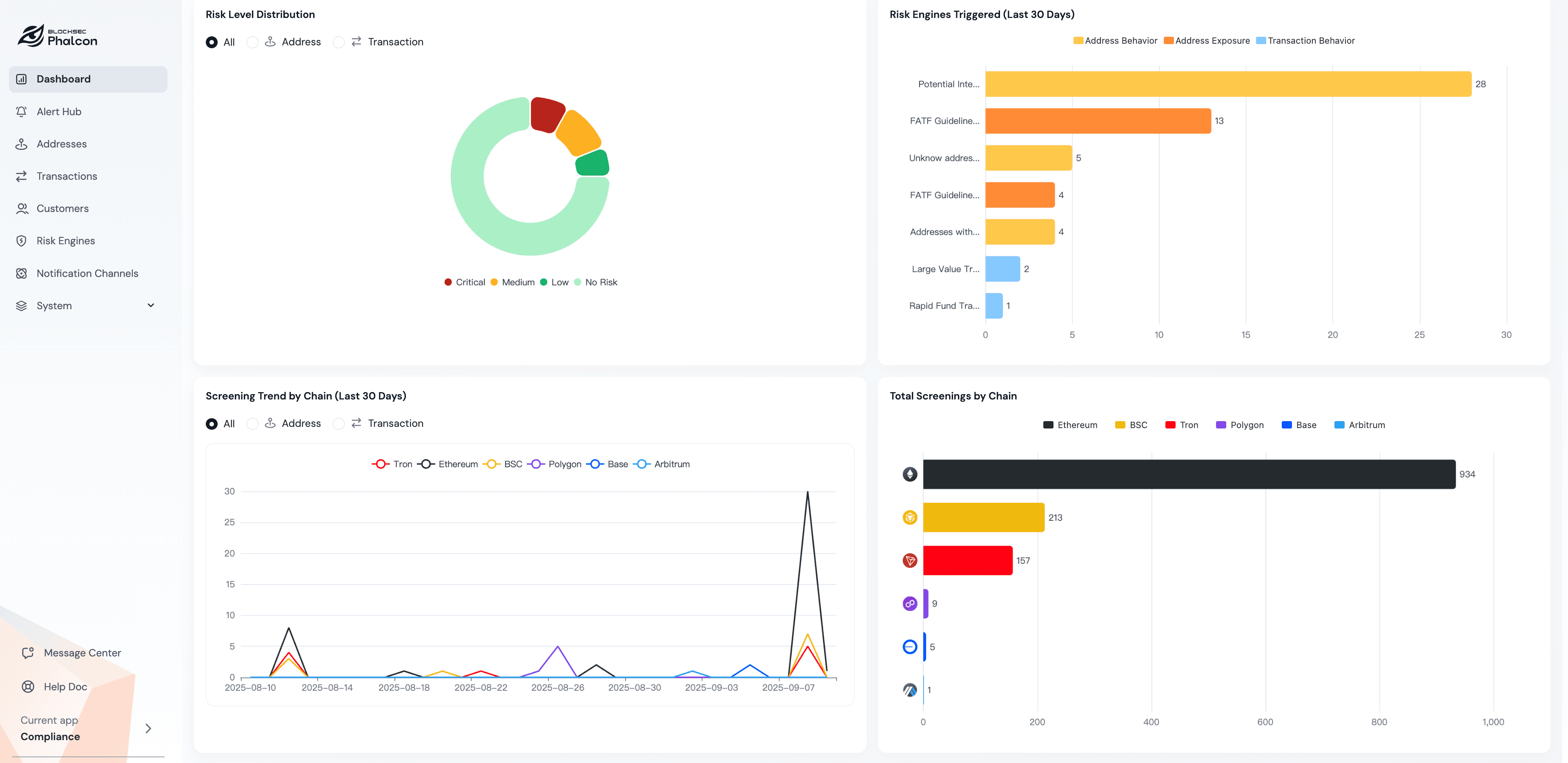
Task: Open Alert Hub bell icon
Action: pos(21,112)
